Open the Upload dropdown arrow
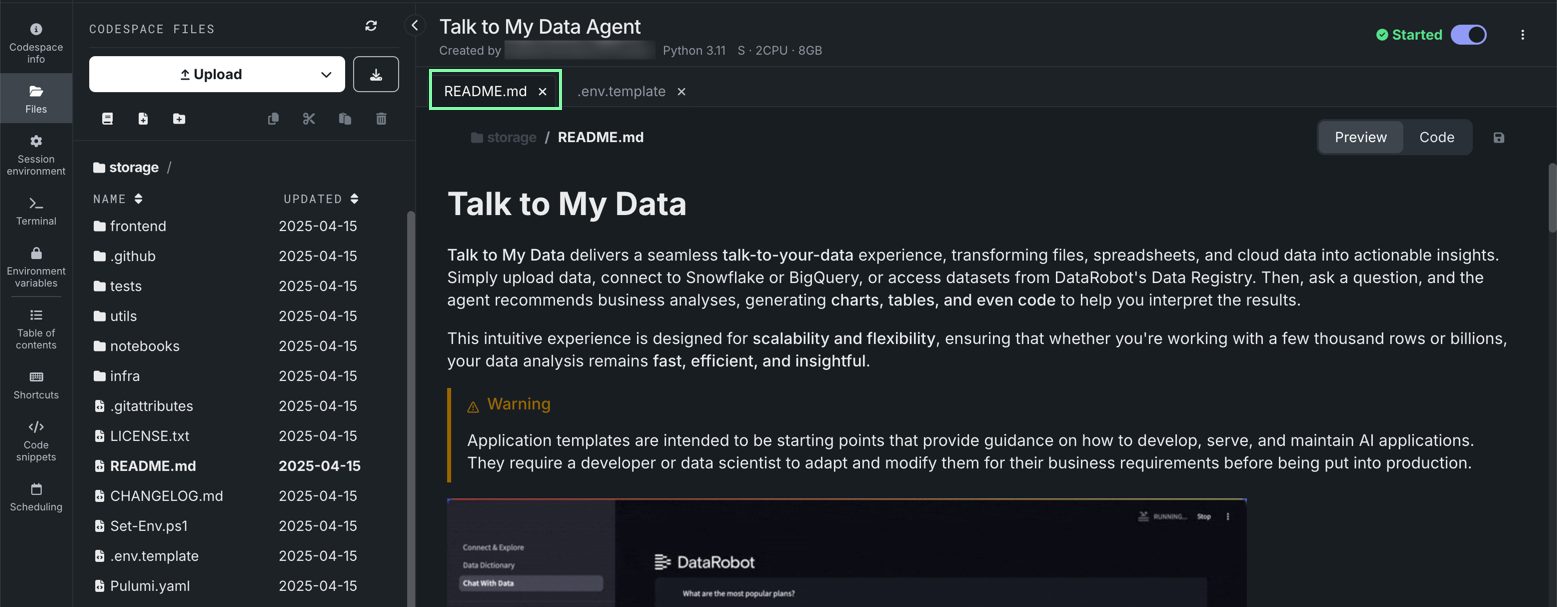Screen dimensions: 1557x607 326,75
